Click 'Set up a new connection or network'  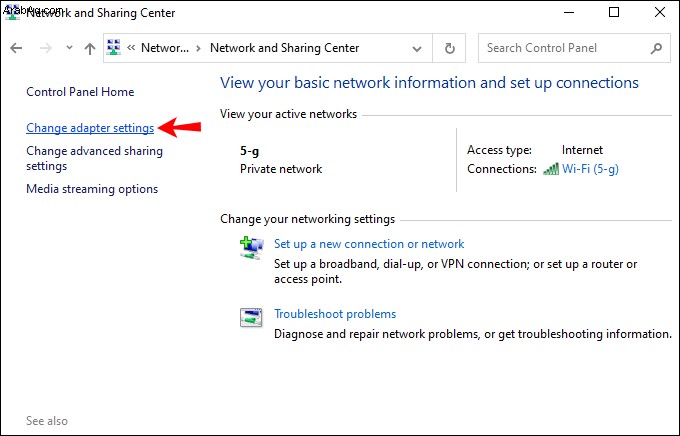pyautogui.click(x=369, y=244)
